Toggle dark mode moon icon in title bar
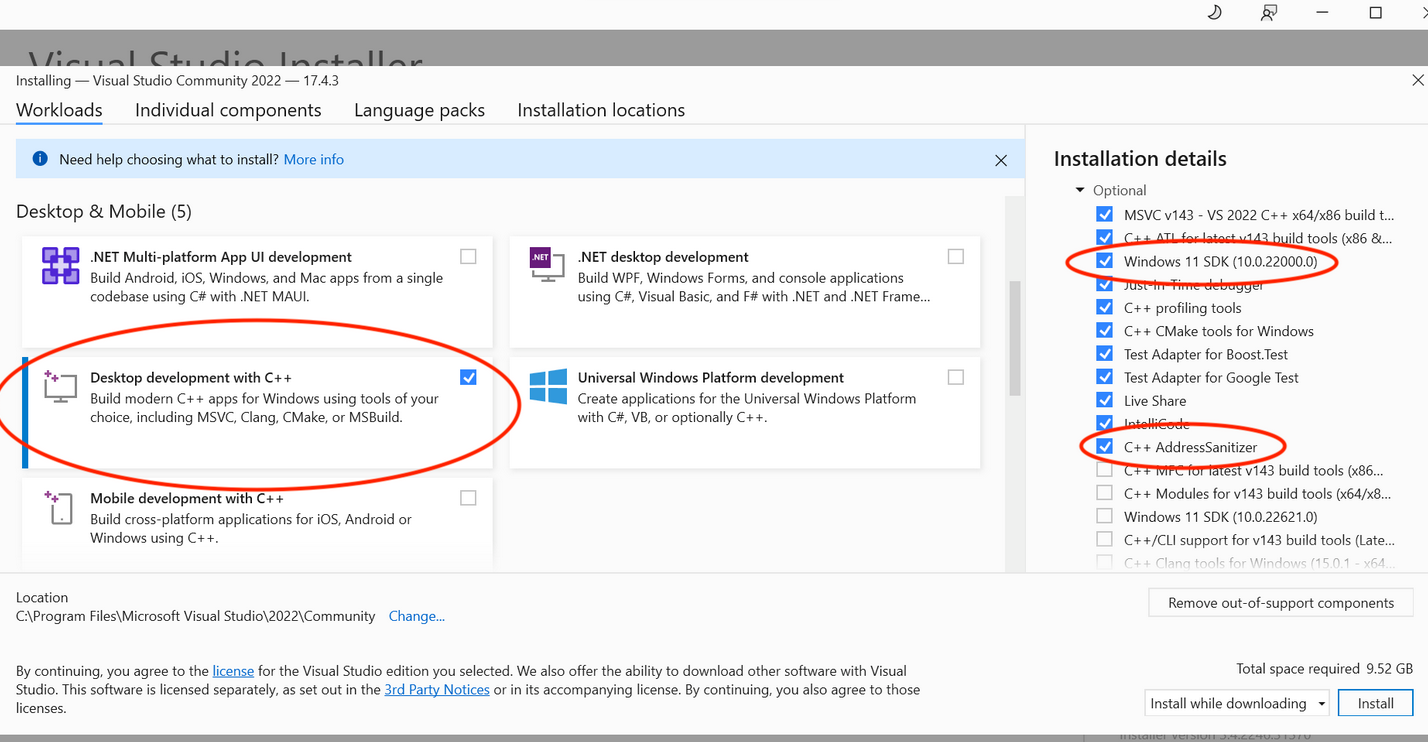Image resolution: width=1428 pixels, height=742 pixels. click(x=1214, y=13)
